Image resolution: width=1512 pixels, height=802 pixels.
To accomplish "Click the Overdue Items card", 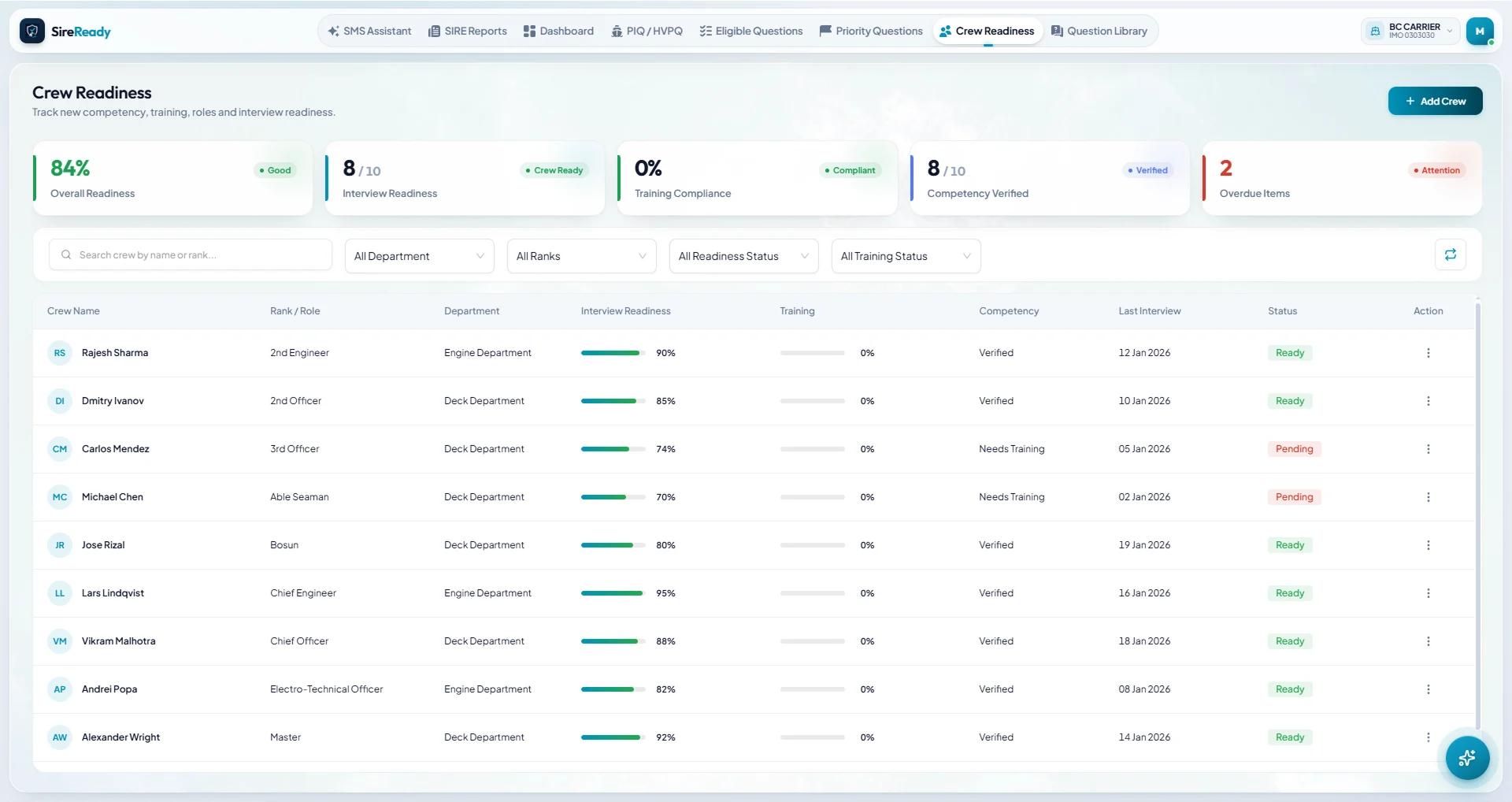I will (x=1342, y=178).
